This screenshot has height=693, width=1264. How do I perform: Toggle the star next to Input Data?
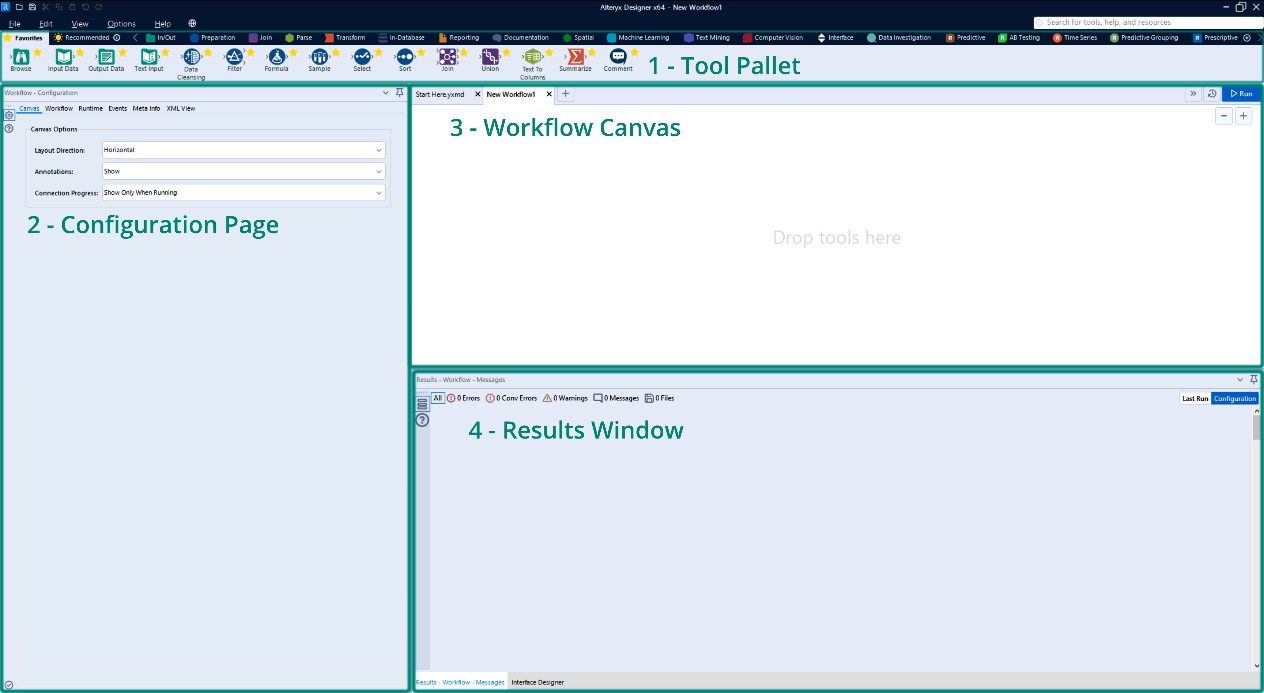point(80,52)
